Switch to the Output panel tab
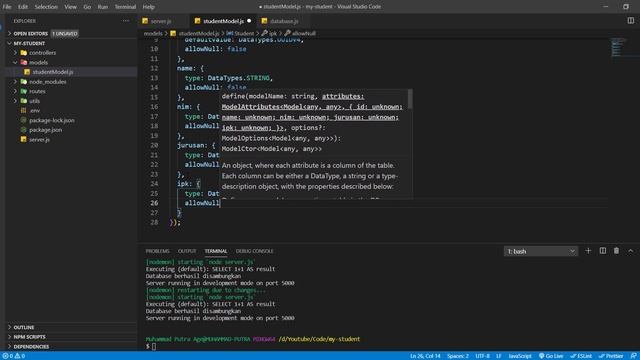Viewport: 640px width, 360px height. tap(187, 251)
